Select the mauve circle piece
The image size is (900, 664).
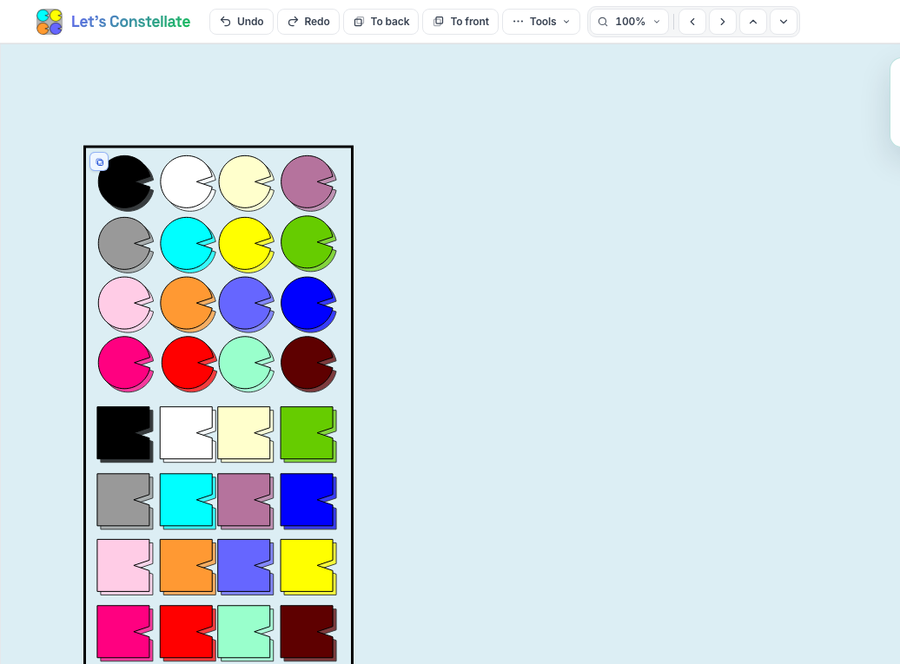(x=308, y=183)
